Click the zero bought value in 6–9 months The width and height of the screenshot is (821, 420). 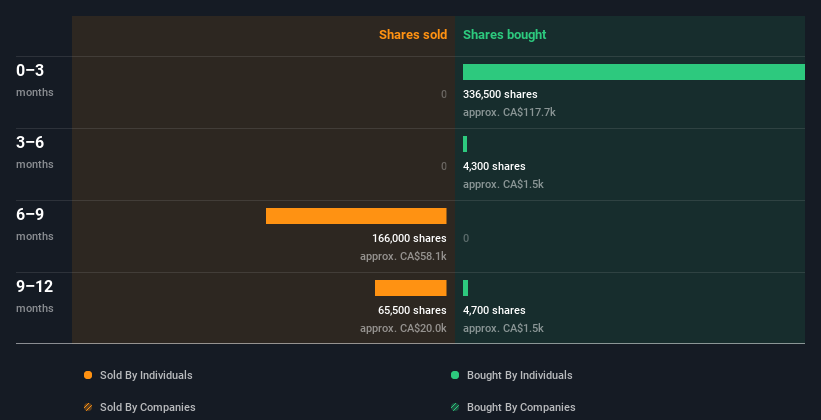click(x=466, y=238)
